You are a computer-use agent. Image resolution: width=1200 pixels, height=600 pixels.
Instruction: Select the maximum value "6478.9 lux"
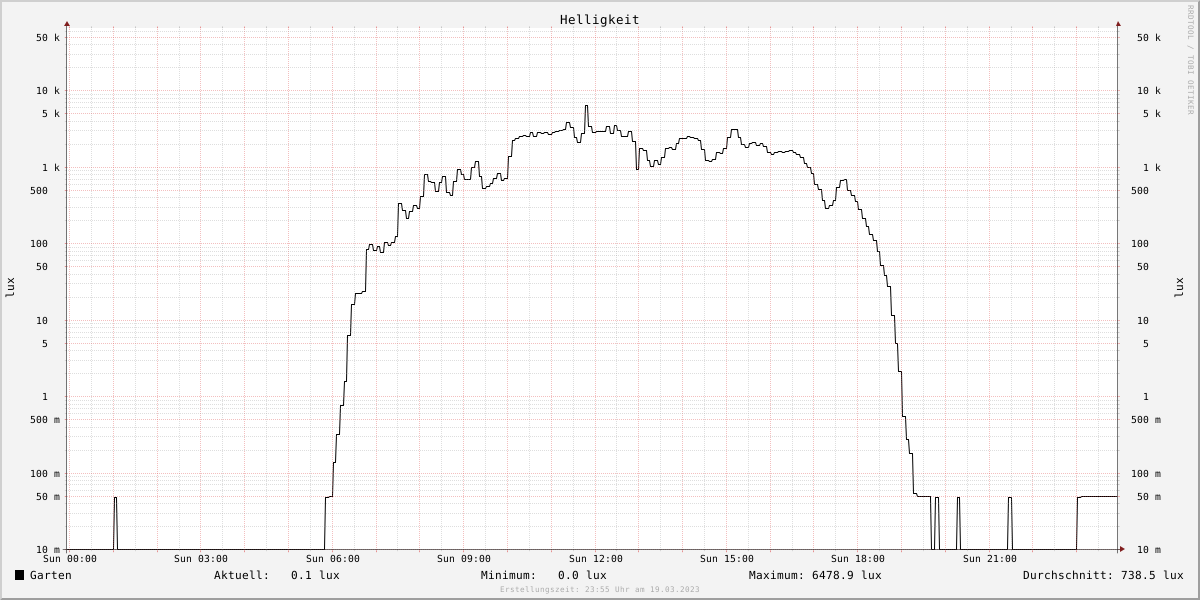846,575
